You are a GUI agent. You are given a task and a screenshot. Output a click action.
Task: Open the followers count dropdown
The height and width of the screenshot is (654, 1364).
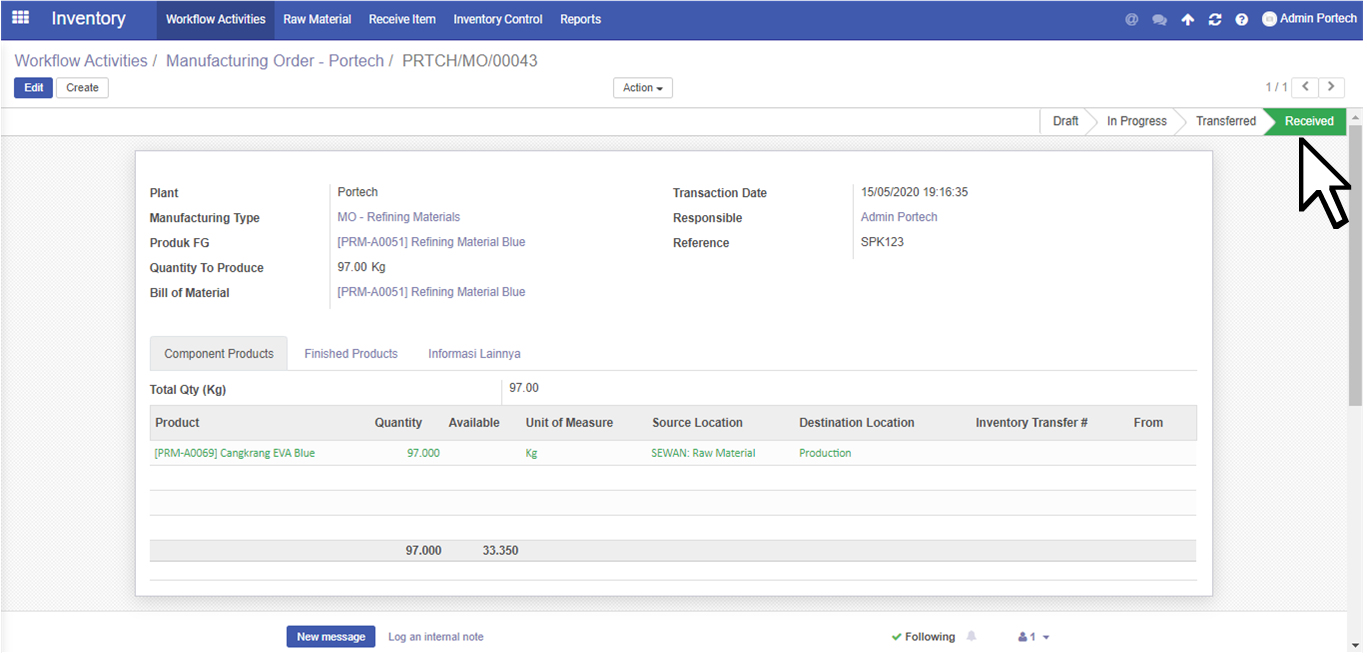pos(1033,637)
